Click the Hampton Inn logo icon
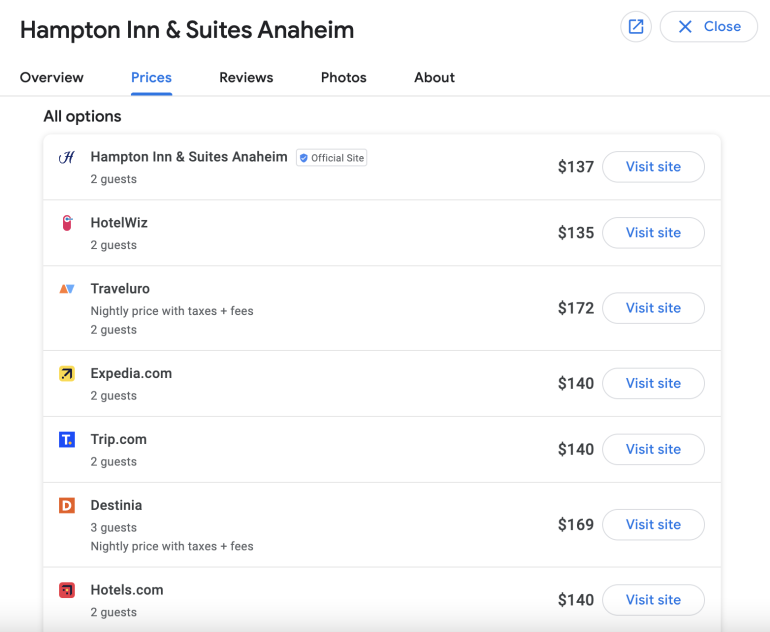 (x=67, y=157)
